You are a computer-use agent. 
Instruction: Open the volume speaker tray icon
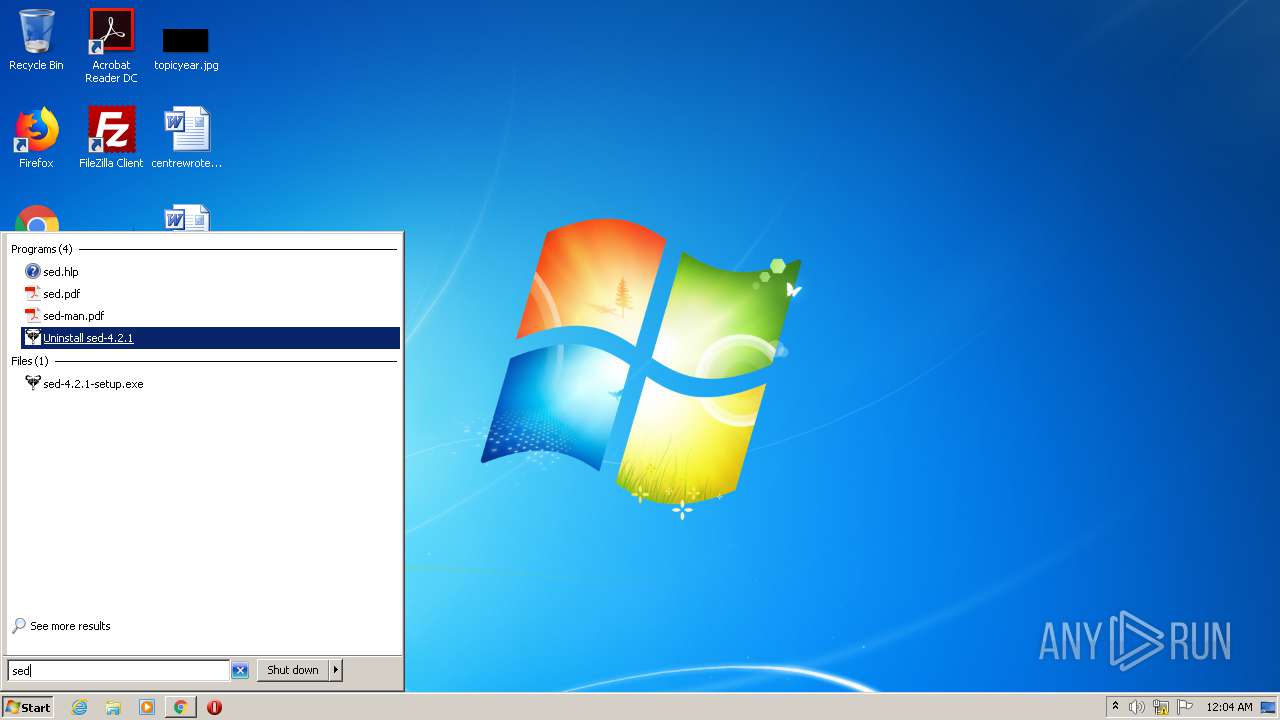pyautogui.click(x=1137, y=707)
